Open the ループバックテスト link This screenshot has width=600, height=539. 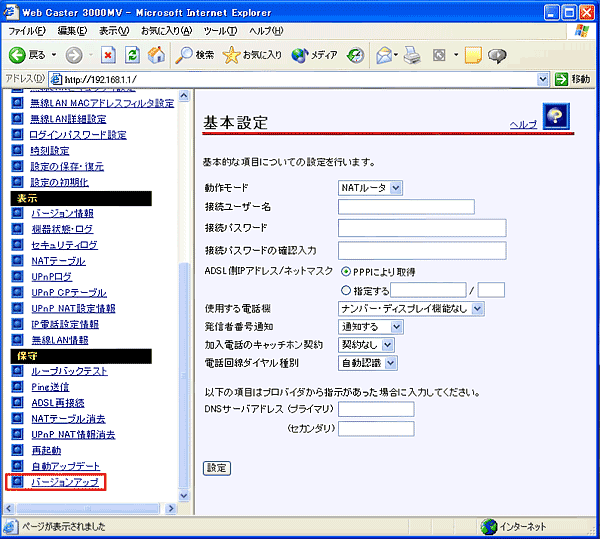pos(69,371)
